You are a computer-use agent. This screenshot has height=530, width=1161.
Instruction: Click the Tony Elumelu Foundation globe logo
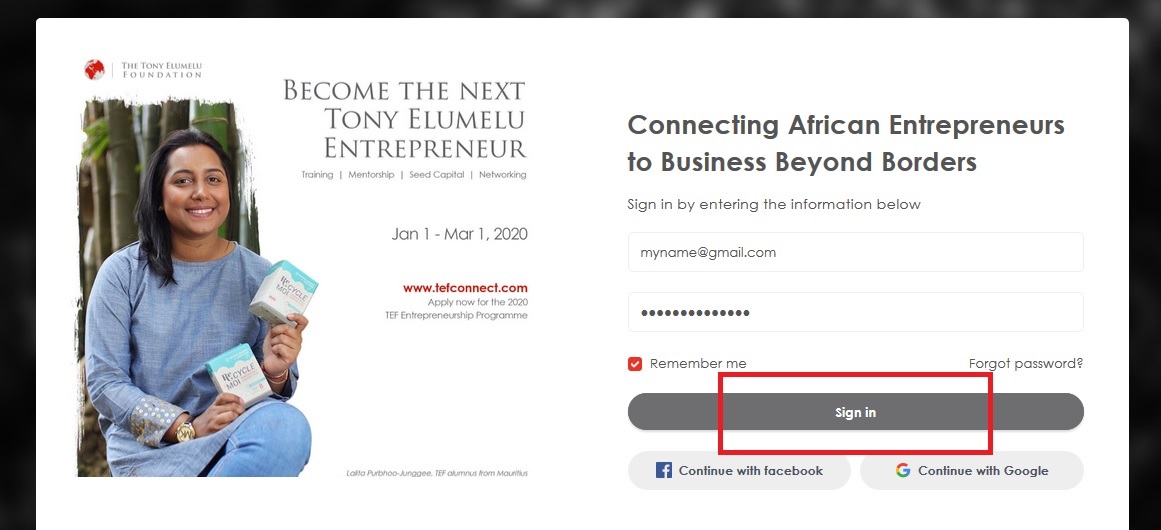[x=95, y=70]
